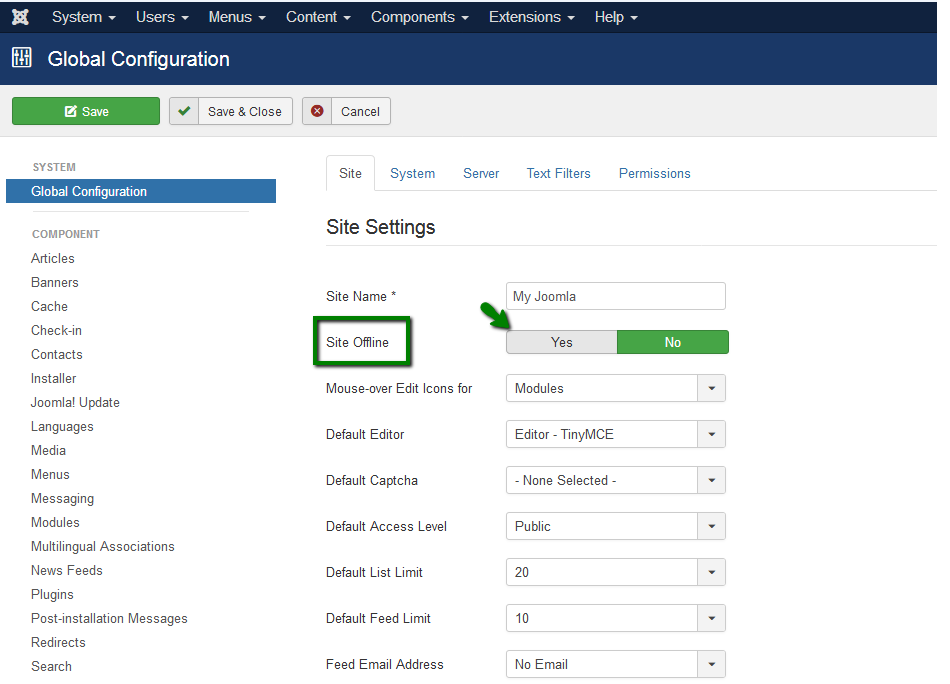Screen dimensions: 950x684
Task: Switch to the Text Filters tab
Action: tap(559, 173)
